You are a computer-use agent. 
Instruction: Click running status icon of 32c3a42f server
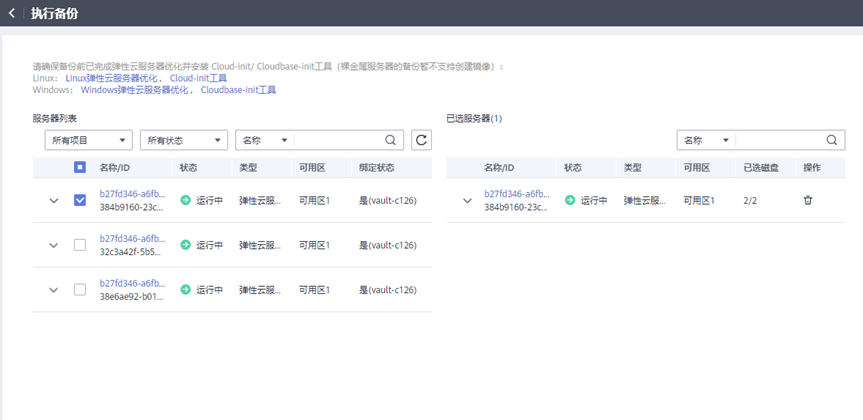pos(185,245)
